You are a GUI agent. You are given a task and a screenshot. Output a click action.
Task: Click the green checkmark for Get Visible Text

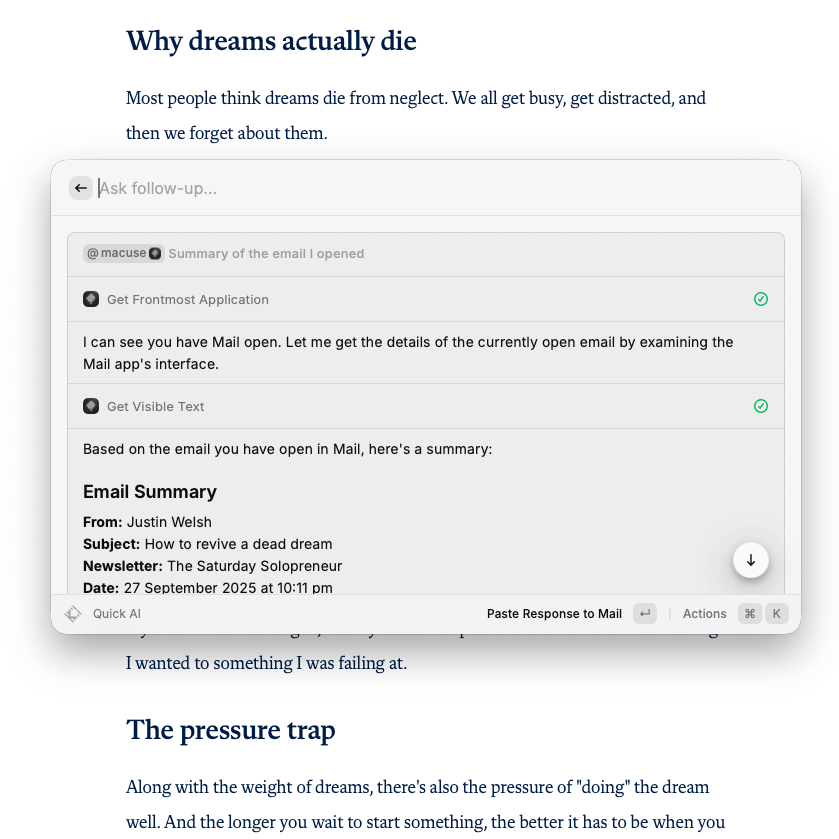[761, 406]
